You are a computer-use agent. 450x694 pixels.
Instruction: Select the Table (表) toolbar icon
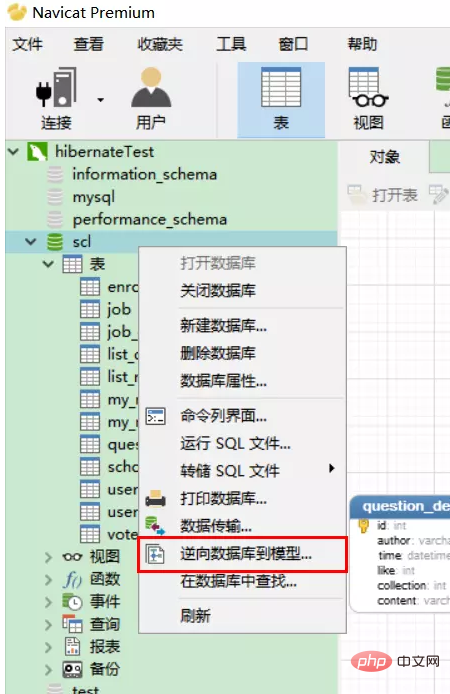tap(281, 87)
